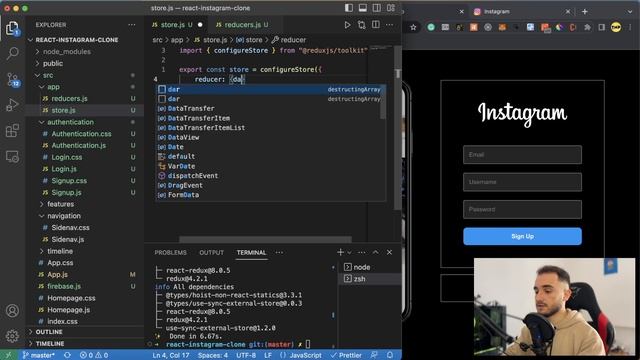The height and width of the screenshot is (360, 640).
Task: Close the terminal panel
Action: click(x=389, y=252)
